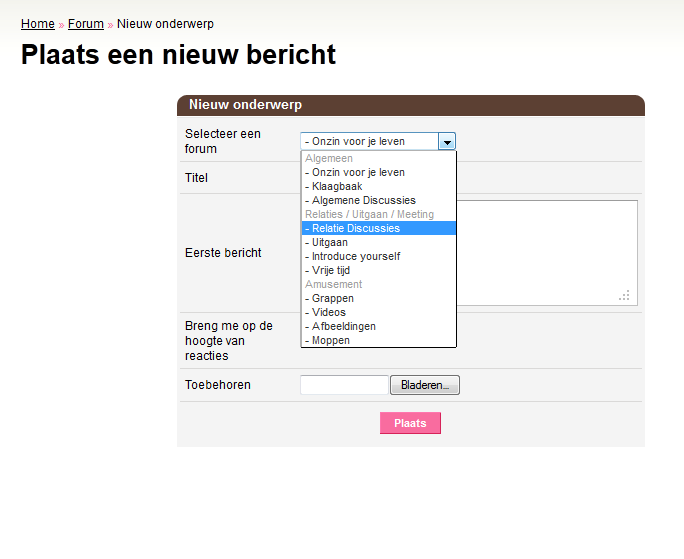Choose Uitgaan in the forum list

tap(379, 242)
